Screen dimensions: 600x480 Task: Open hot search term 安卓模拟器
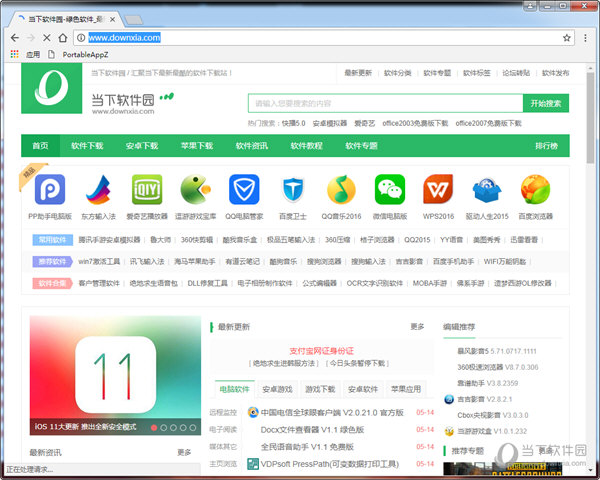pos(330,123)
